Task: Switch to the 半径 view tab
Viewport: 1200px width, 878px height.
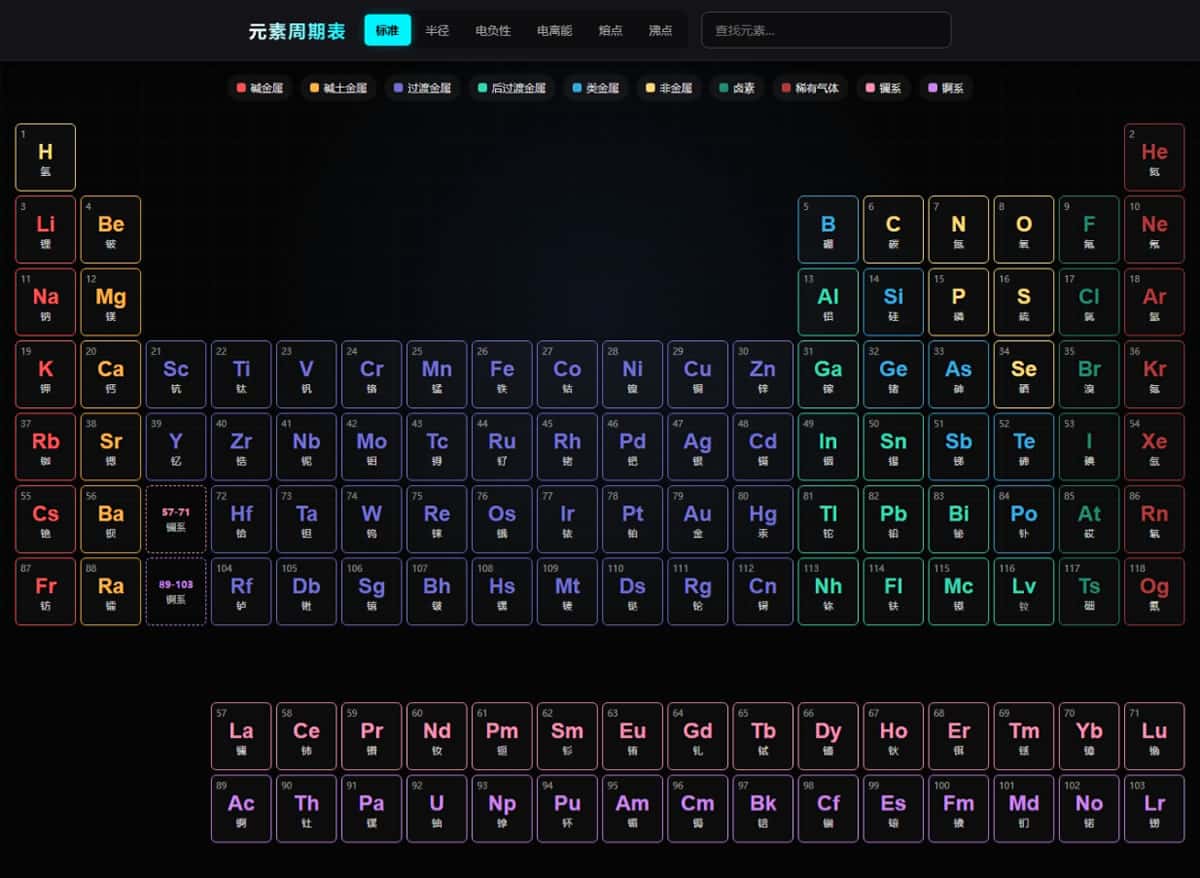Action: 437,30
